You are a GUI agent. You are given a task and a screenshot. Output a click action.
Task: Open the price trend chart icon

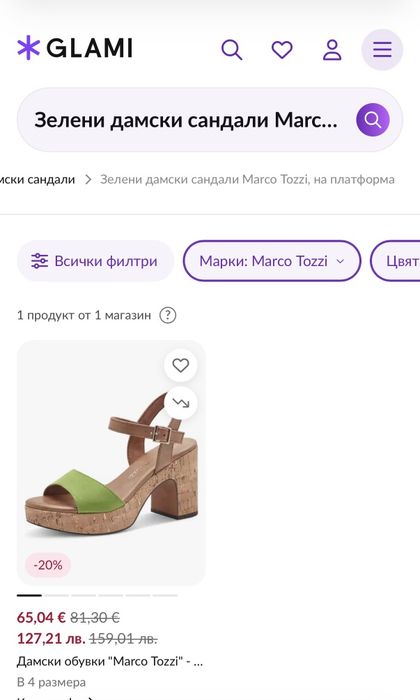point(180,403)
